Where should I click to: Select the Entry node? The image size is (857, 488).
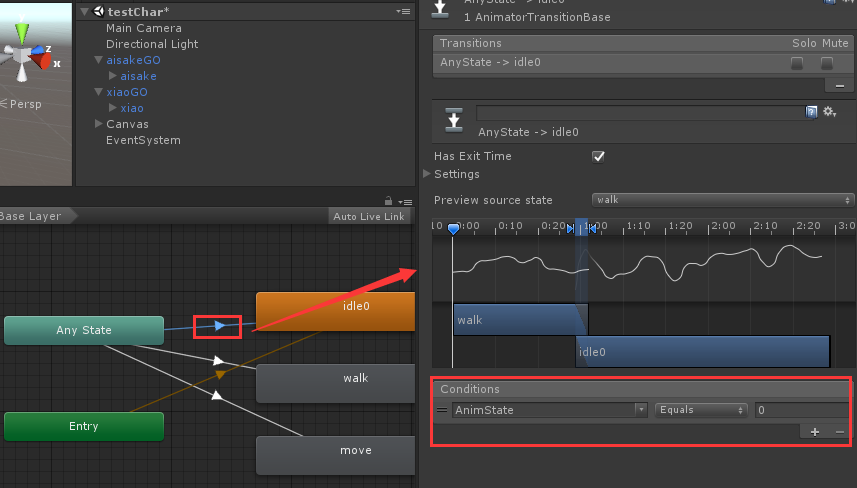click(84, 426)
